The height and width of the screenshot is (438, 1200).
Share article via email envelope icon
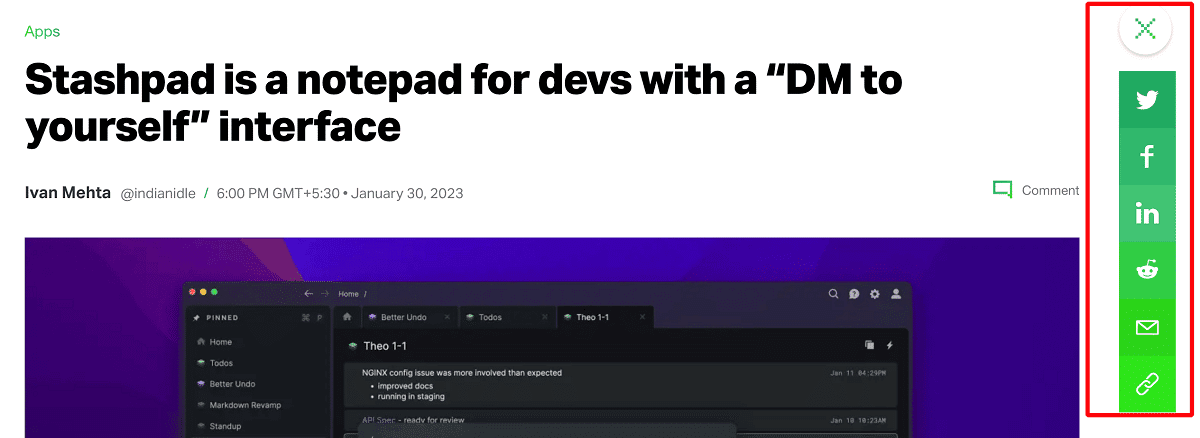tap(1146, 327)
